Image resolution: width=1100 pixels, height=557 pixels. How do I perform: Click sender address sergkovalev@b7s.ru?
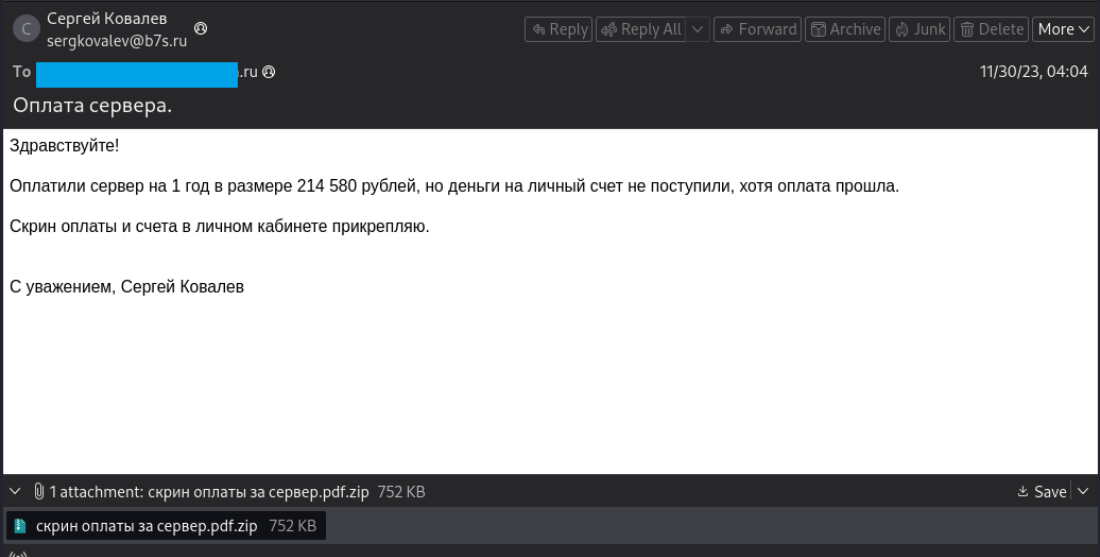(x=117, y=42)
